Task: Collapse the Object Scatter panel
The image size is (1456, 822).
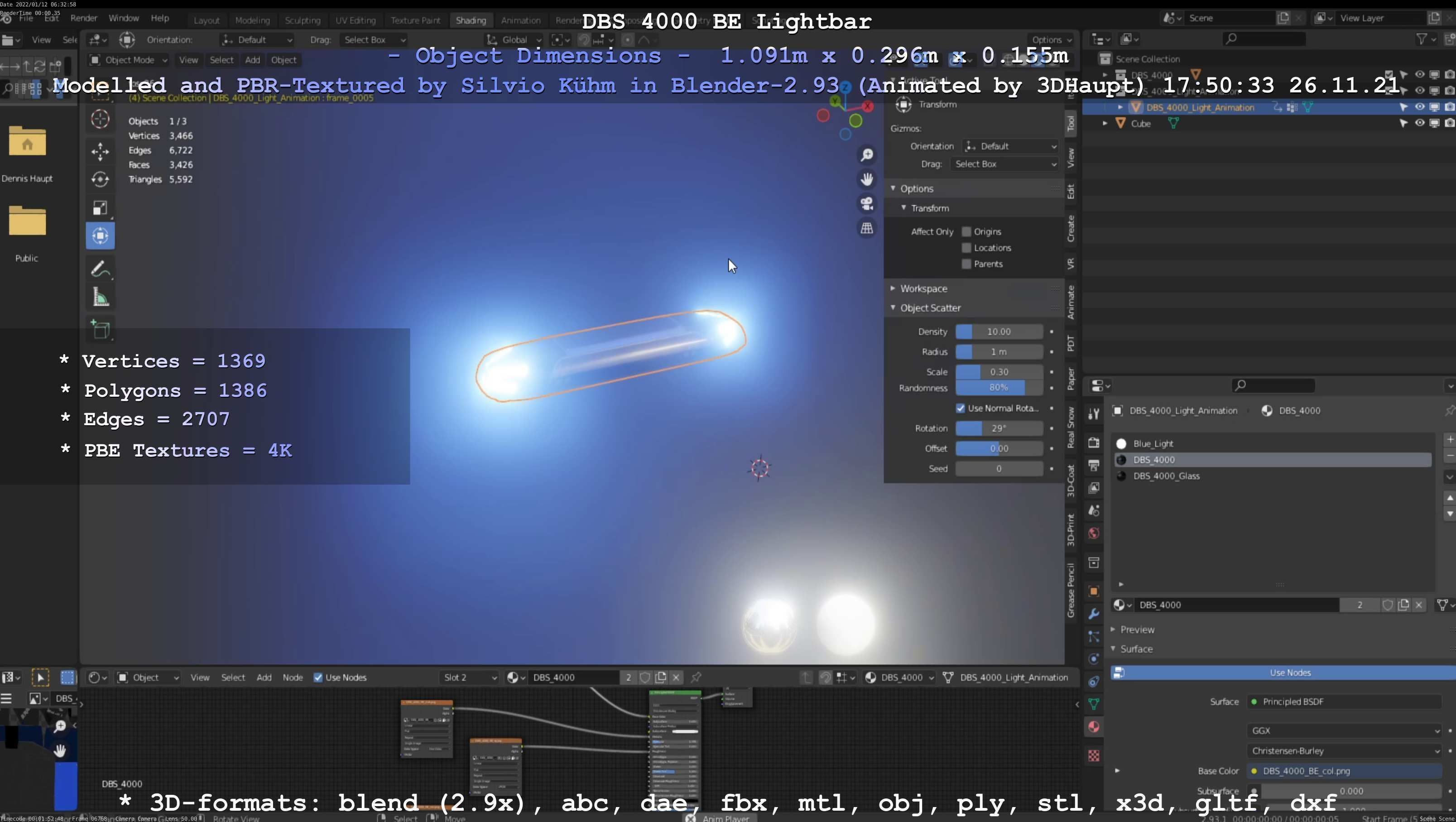Action: pyautogui.click(x=930, y=308)
